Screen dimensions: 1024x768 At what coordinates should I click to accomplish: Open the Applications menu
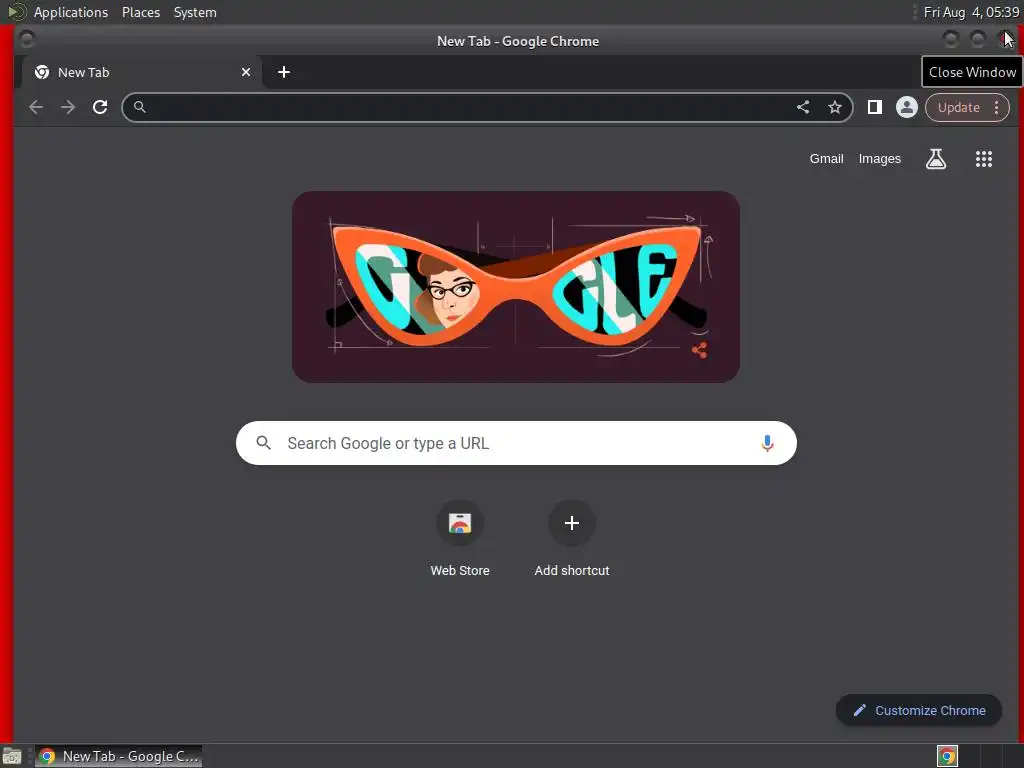pyautogui.click(x=71, y=12)
